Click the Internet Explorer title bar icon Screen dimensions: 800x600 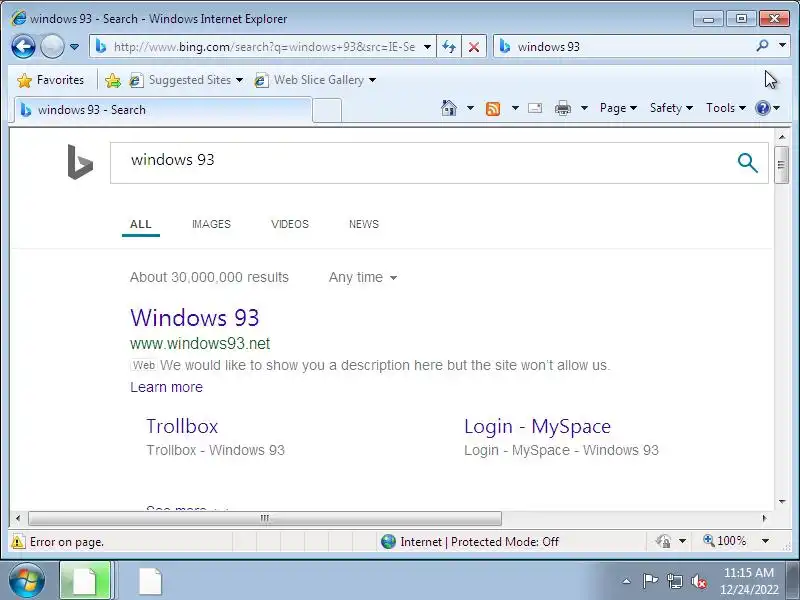tap(18, 18)
